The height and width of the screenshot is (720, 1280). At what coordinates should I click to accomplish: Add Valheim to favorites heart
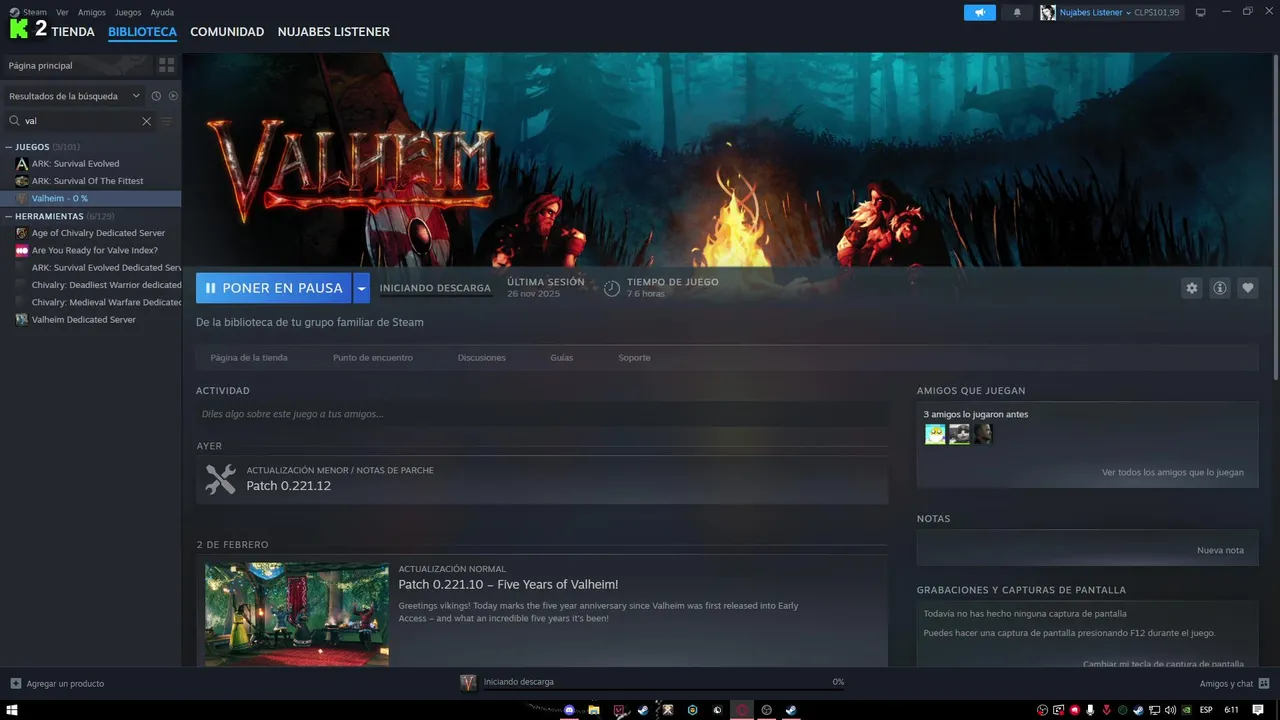pos(1247,288)
